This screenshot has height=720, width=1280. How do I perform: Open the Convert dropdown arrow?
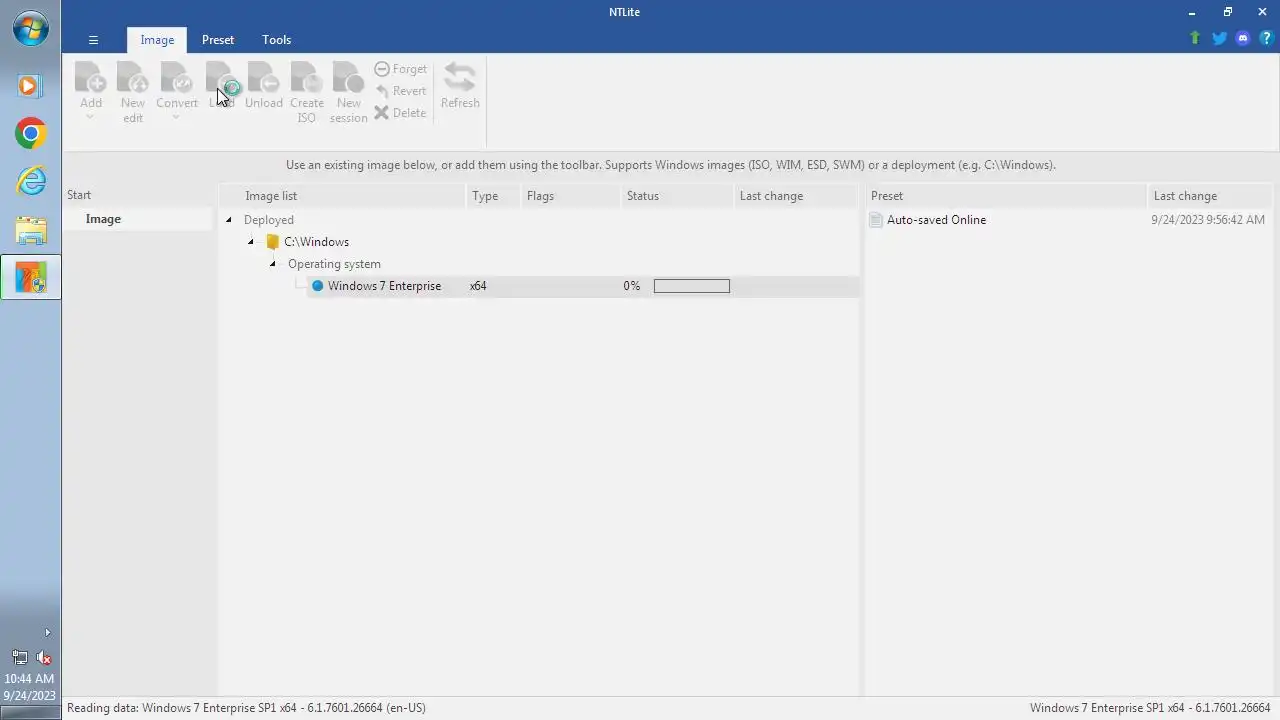(176, 118)
